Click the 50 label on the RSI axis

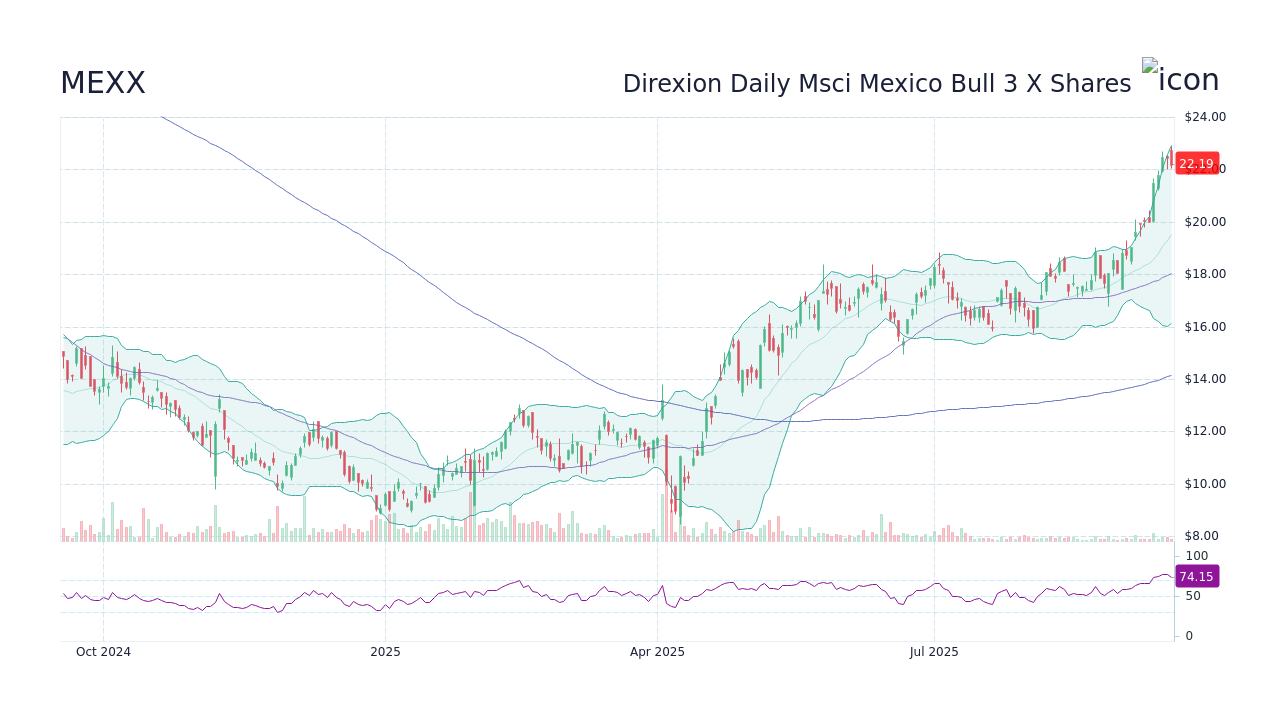click(1193, 596)
